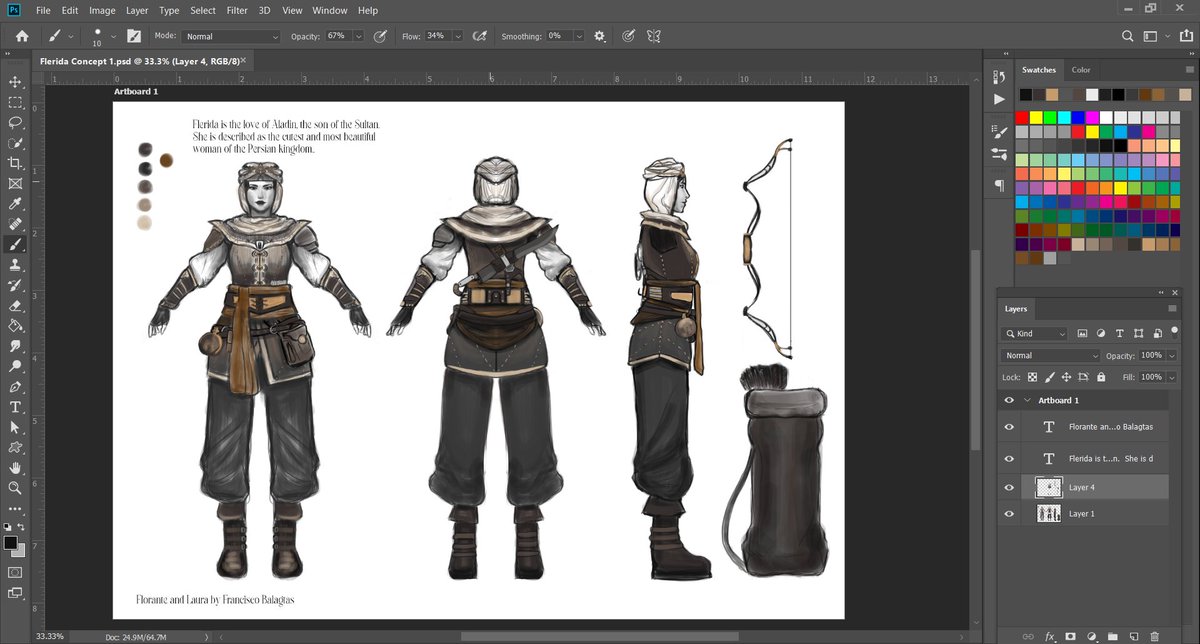Open the brush blend Mode dropdown
This screenshot has width=1200, height=644.
pyautogui.click(x=231, y=36)
